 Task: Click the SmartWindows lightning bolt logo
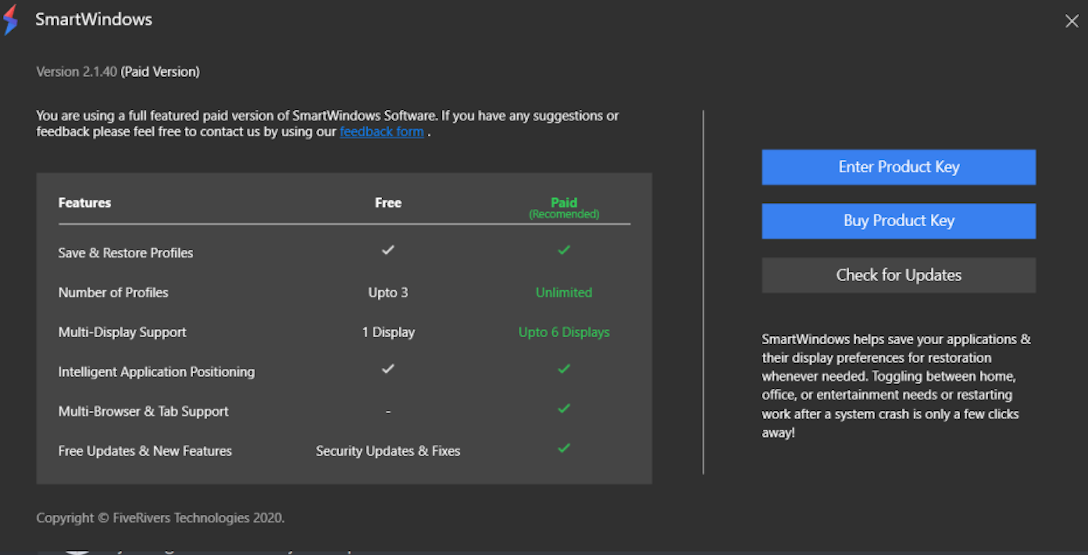[x=11, y=20]
